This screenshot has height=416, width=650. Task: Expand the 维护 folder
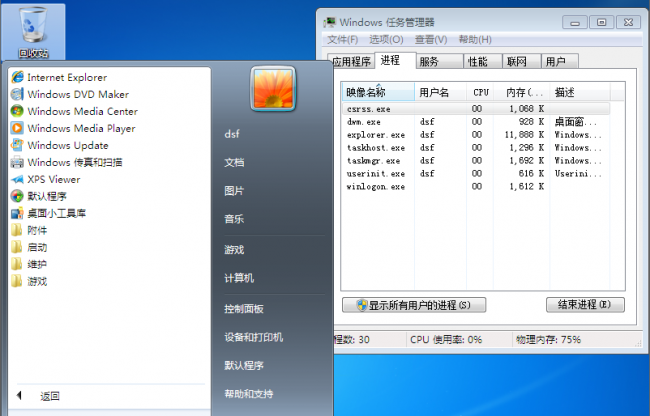pyautogui.click(x=29, y=264)
